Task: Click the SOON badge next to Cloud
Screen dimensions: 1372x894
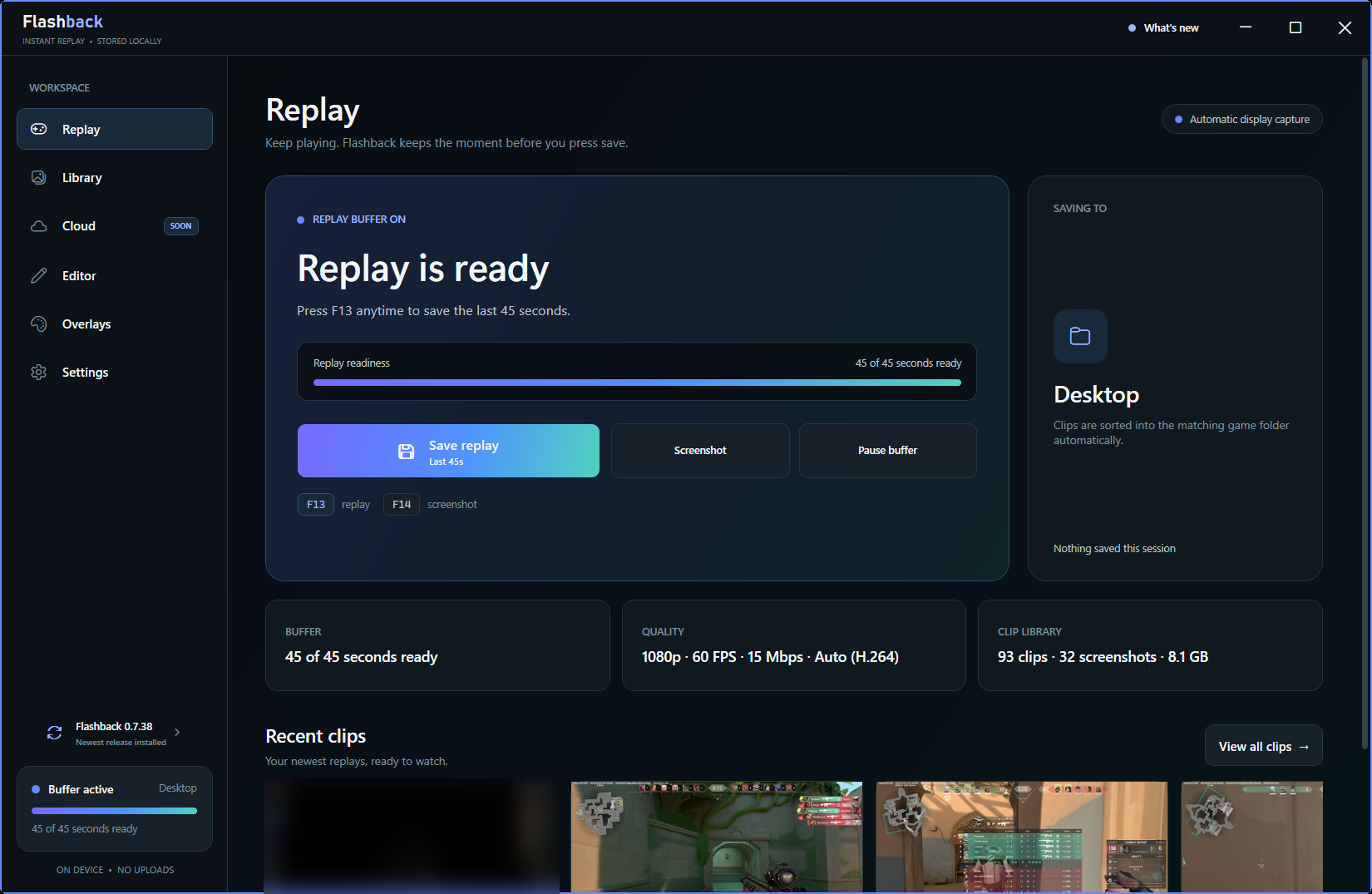Action: (x=180, y=226)
